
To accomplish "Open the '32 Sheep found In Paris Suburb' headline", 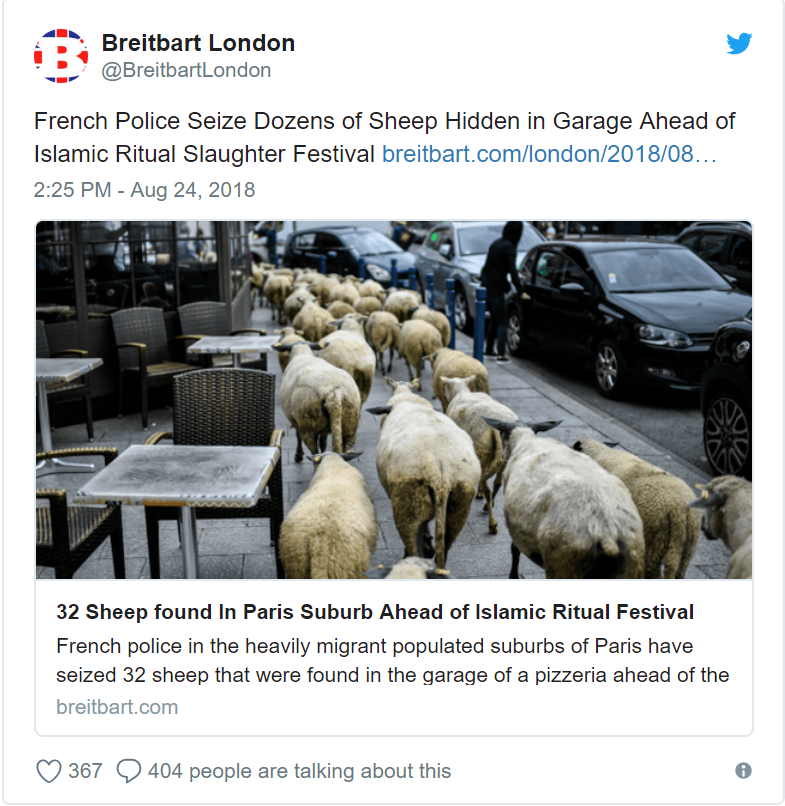I will 375,612.
